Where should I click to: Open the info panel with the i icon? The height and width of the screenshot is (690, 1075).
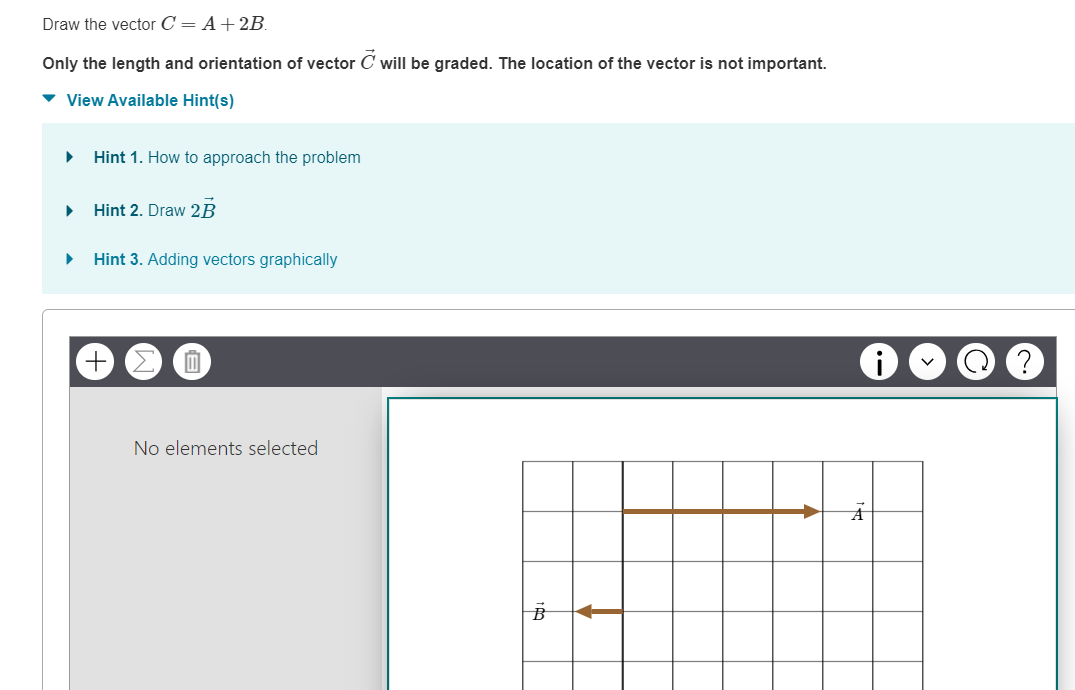coord(879,361)
